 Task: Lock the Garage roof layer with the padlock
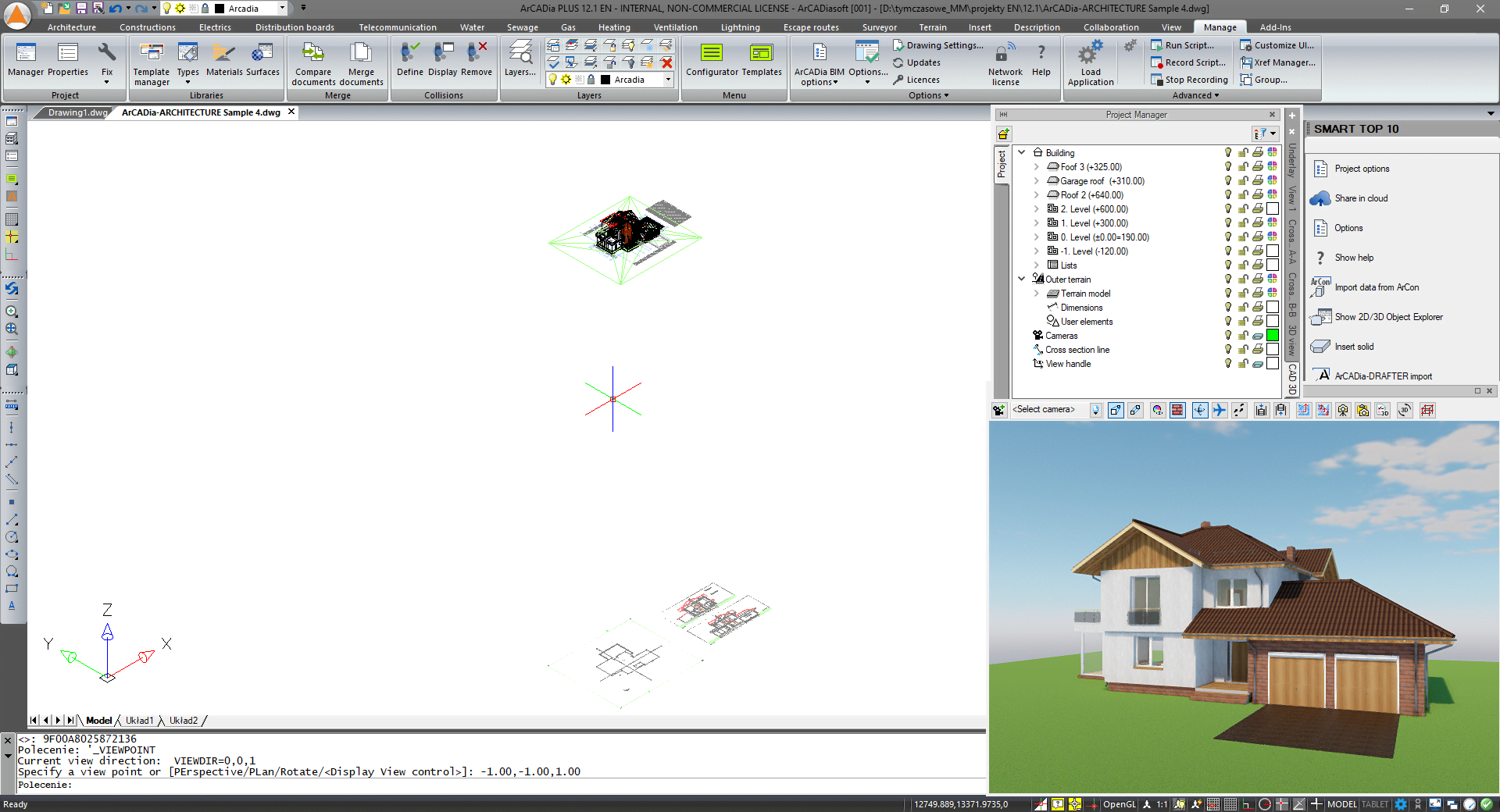(1243, 181)
